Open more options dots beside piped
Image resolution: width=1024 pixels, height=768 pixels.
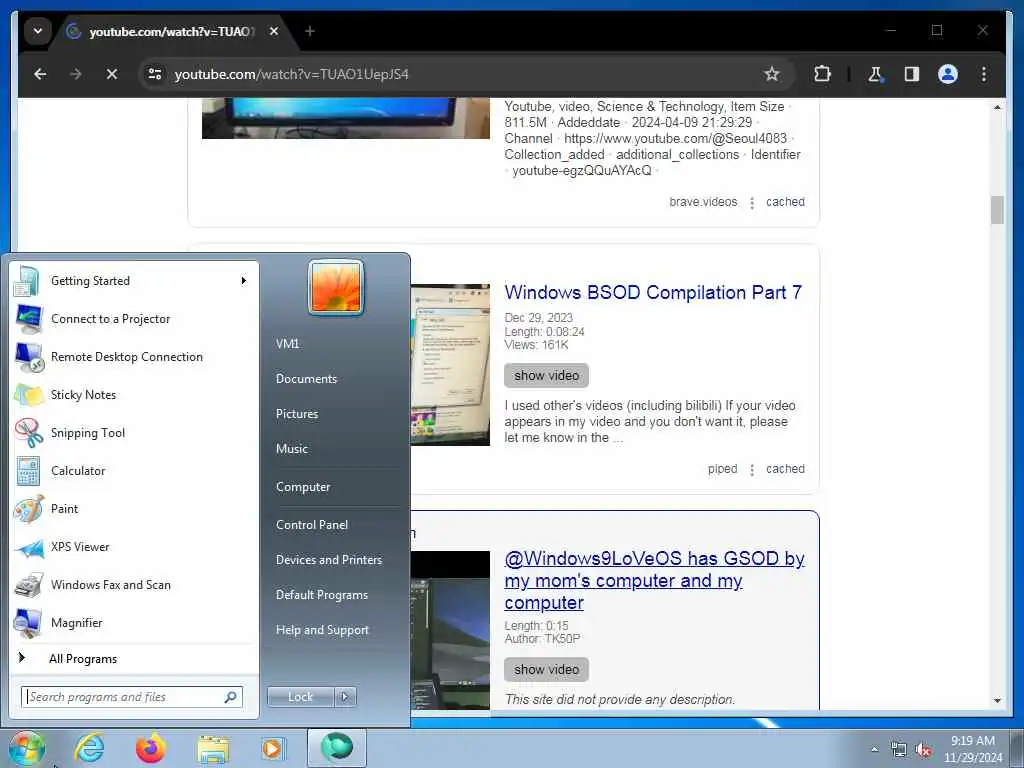click(752, 470)
